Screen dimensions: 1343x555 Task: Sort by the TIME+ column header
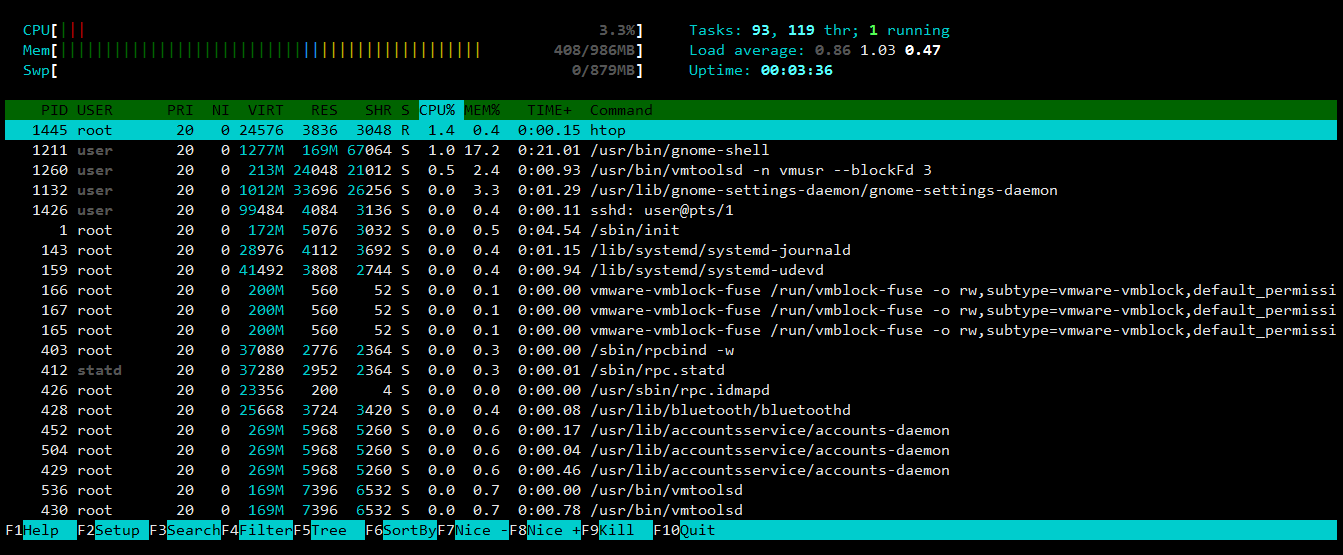tap(549, 110)
